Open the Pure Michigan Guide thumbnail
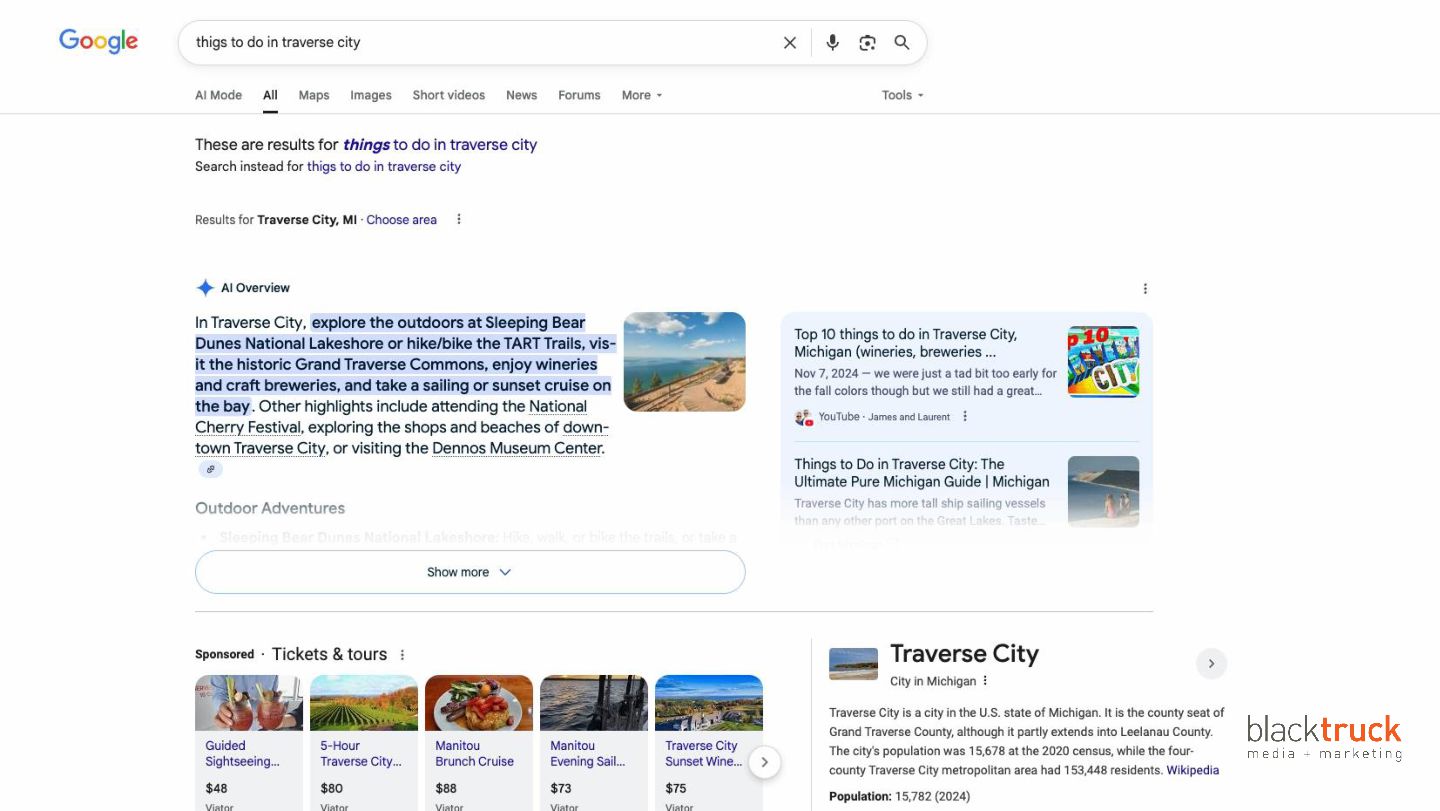Image resolution: width=1440 pixels, height=811 pixels. pyautogui.click(x=1103, y=491)
